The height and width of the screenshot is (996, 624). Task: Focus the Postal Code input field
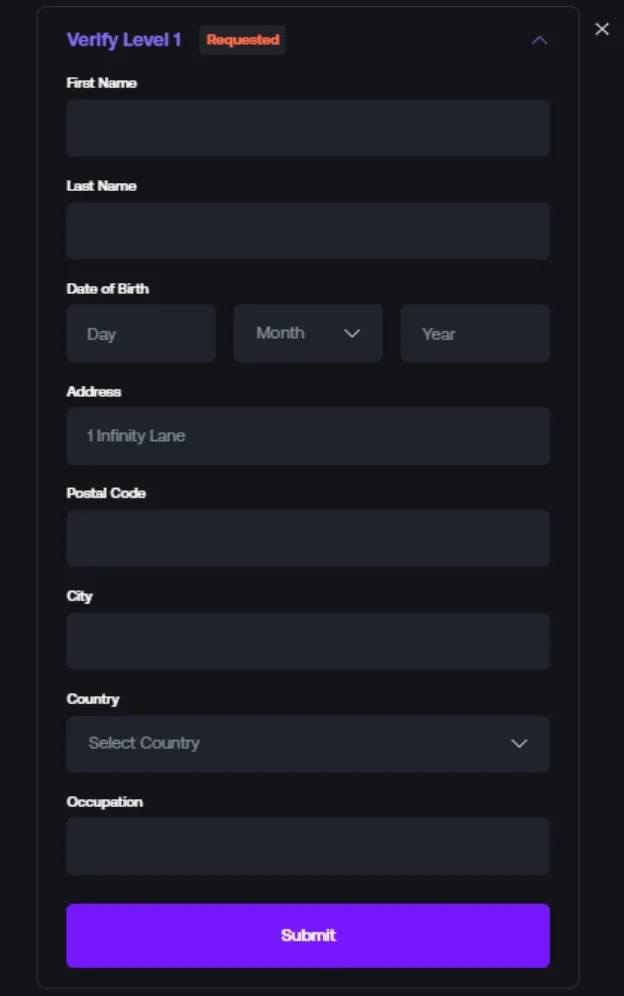(x=307, y=538)
